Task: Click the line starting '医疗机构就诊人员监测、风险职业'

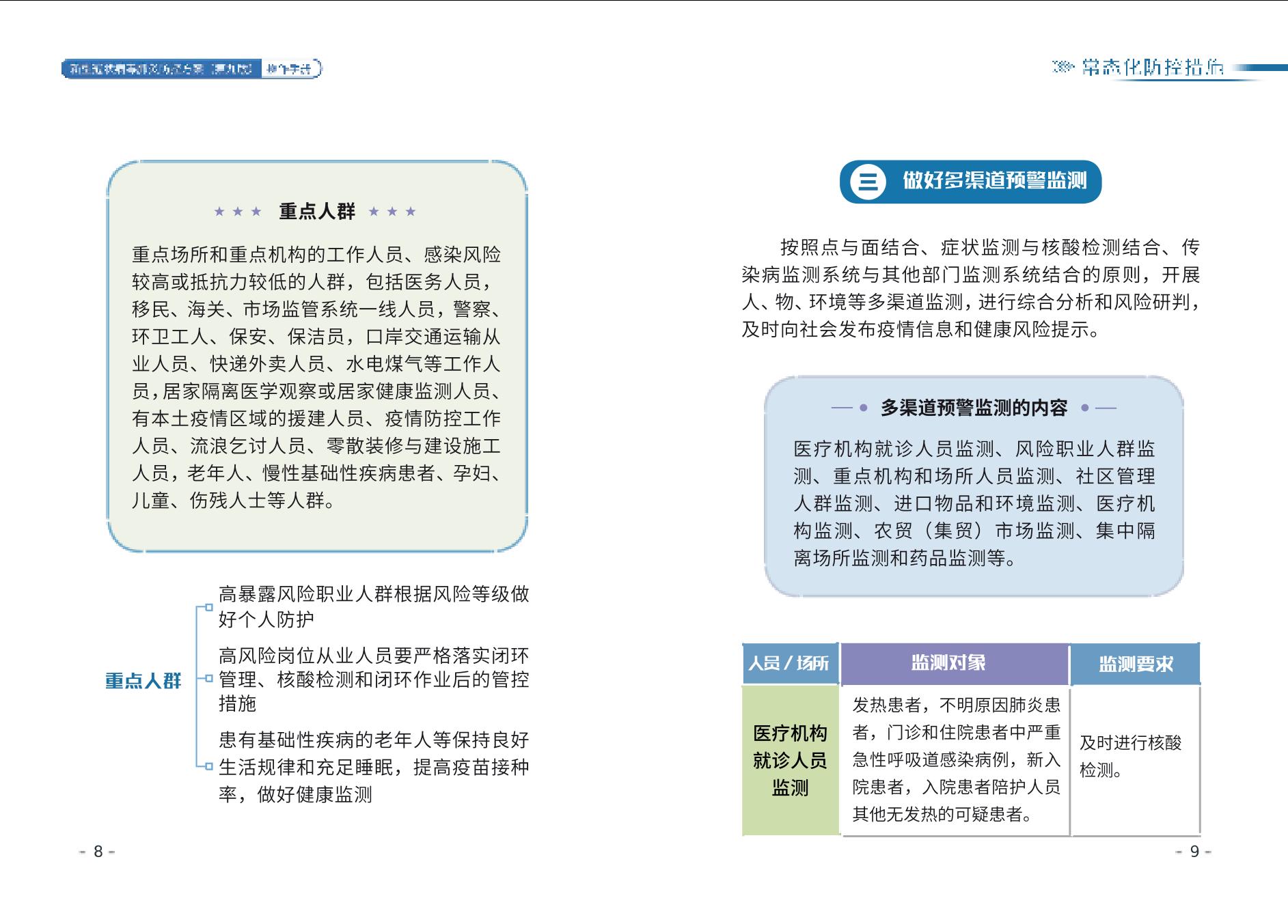Action: (x=974, y=449)
